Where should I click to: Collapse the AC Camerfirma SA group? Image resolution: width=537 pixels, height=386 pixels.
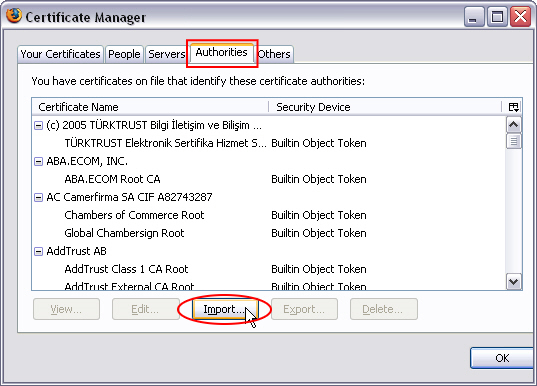(x=38, y=198)
